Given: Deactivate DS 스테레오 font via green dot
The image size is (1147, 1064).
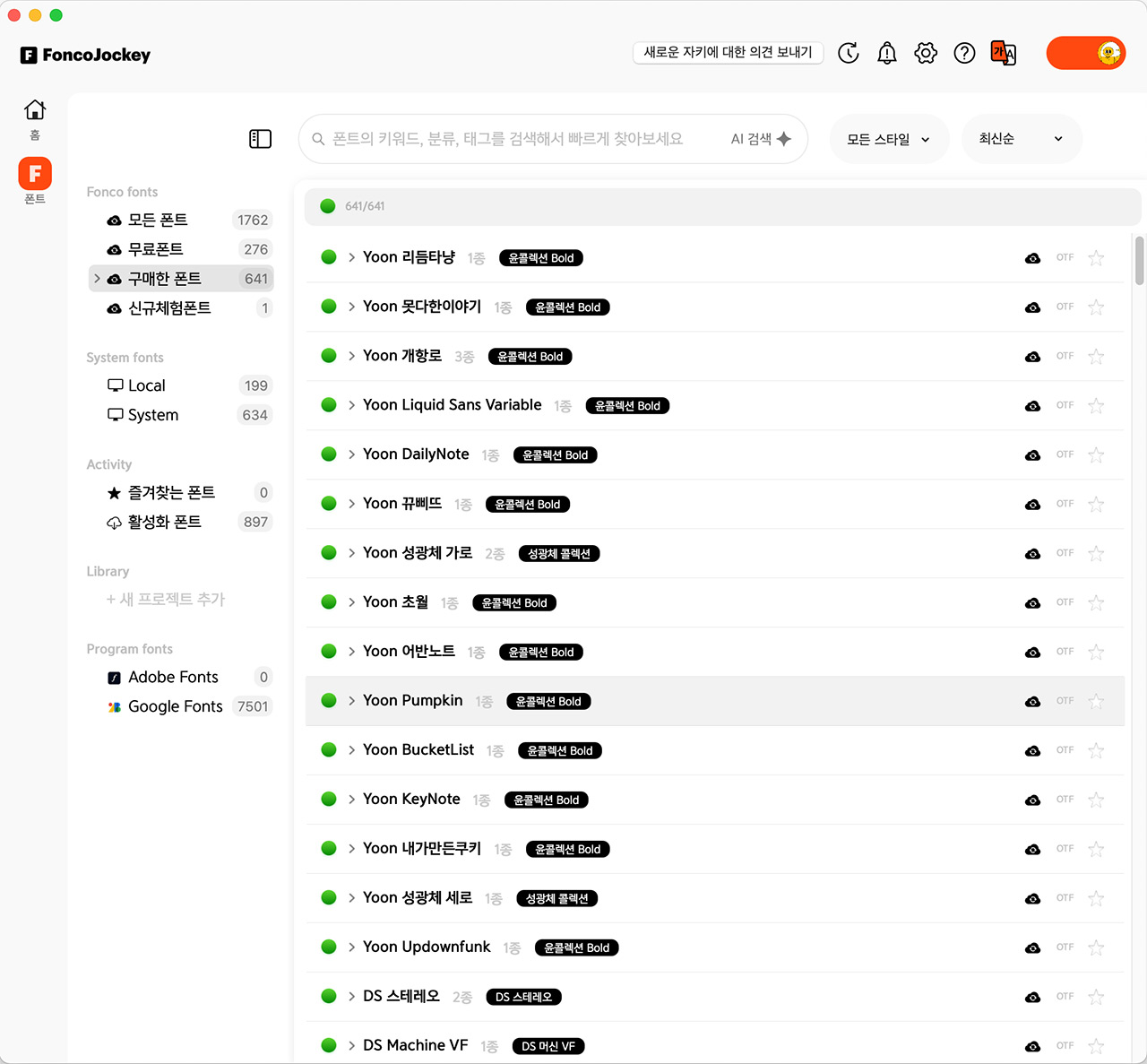Looking at the screenshot, I should 329,996.
